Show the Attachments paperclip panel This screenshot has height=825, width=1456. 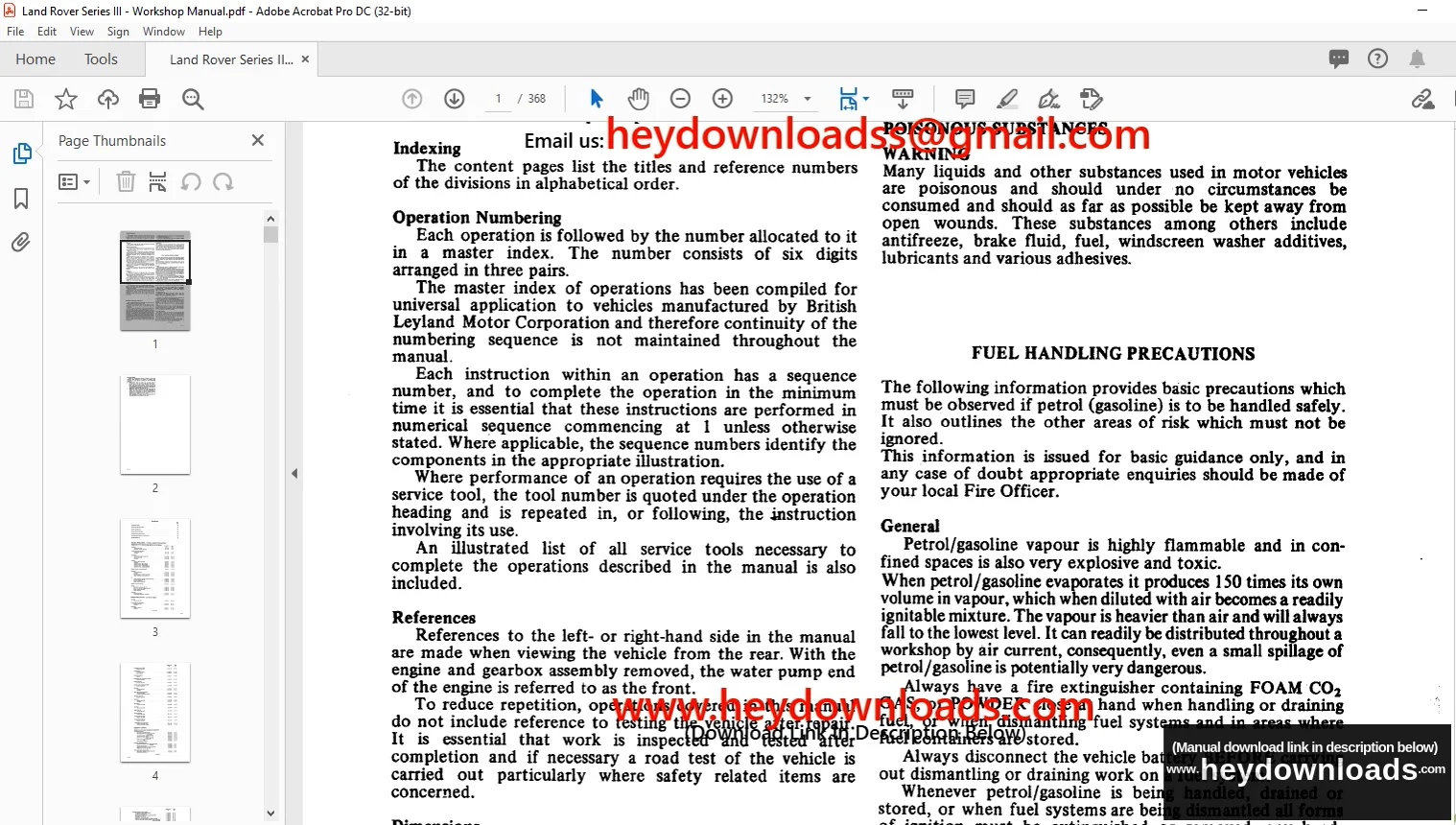pos(21,243)
